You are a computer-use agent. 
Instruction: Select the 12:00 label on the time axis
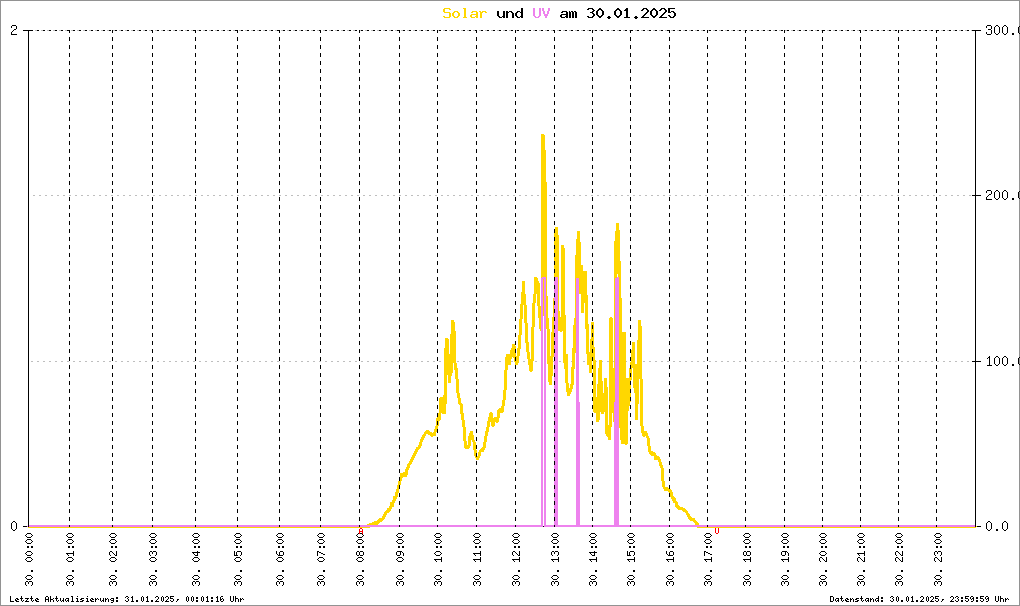[516, 560]
